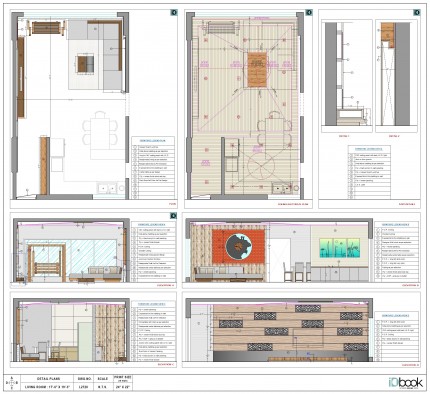Click the teal arrow icon above the Elevation A legend
Image resolution: width=430 pixels, height=394 pixels.
(174, 216)
